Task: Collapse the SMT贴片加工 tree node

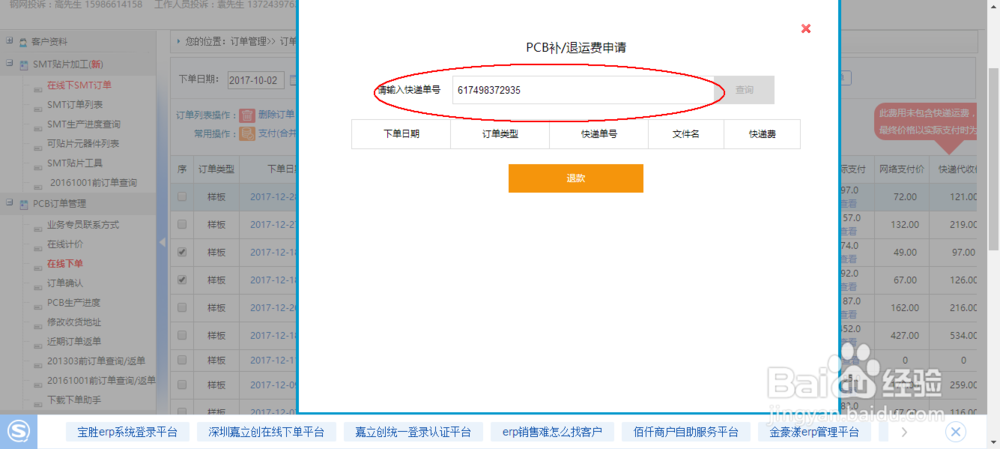Action: pyautogui.click(x=9, y=64)
